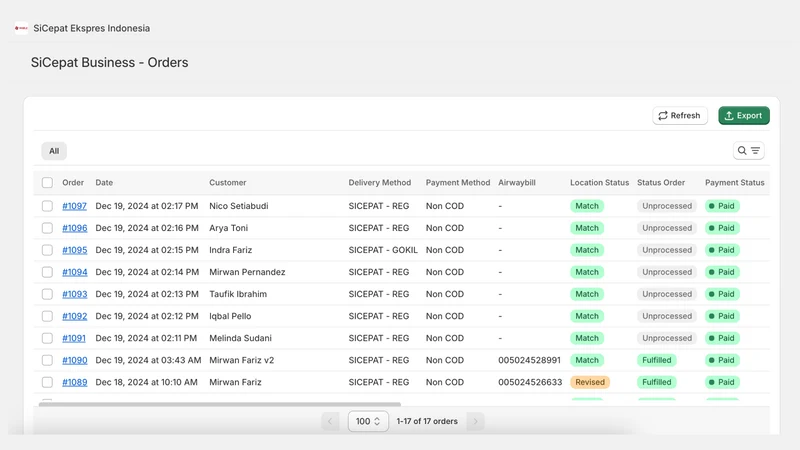Open order #1090 link

(x=74, y=360)
